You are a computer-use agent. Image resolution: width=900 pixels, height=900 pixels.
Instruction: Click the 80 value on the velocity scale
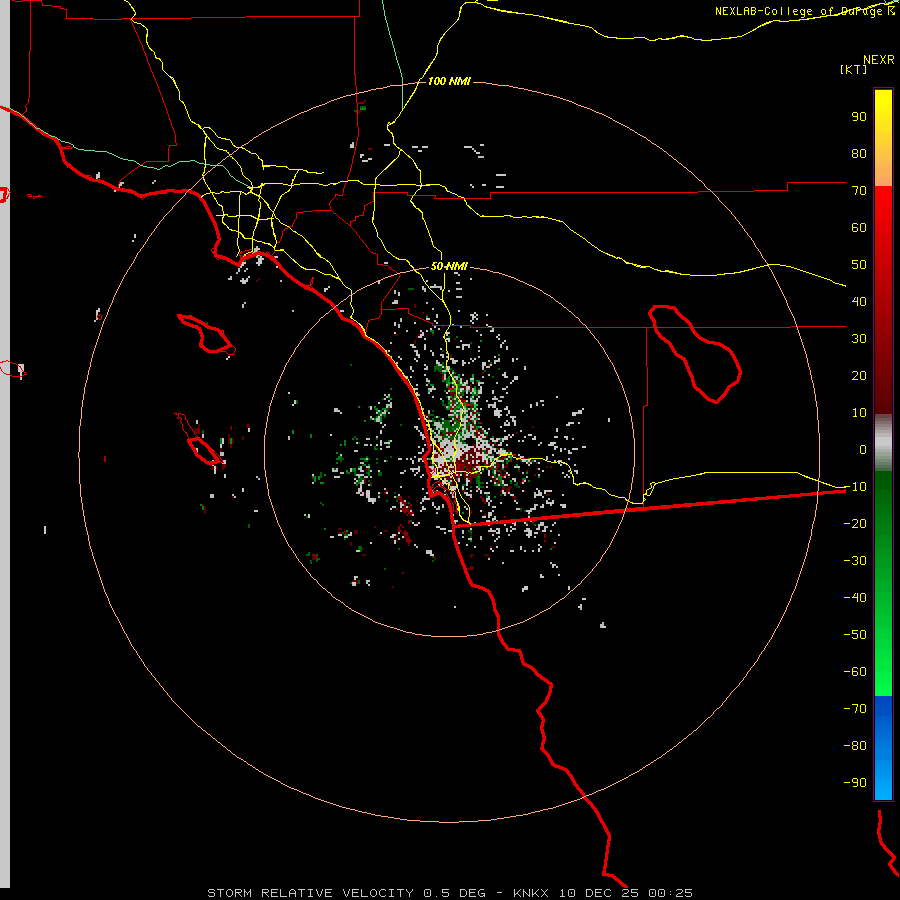tap(859, 153)
